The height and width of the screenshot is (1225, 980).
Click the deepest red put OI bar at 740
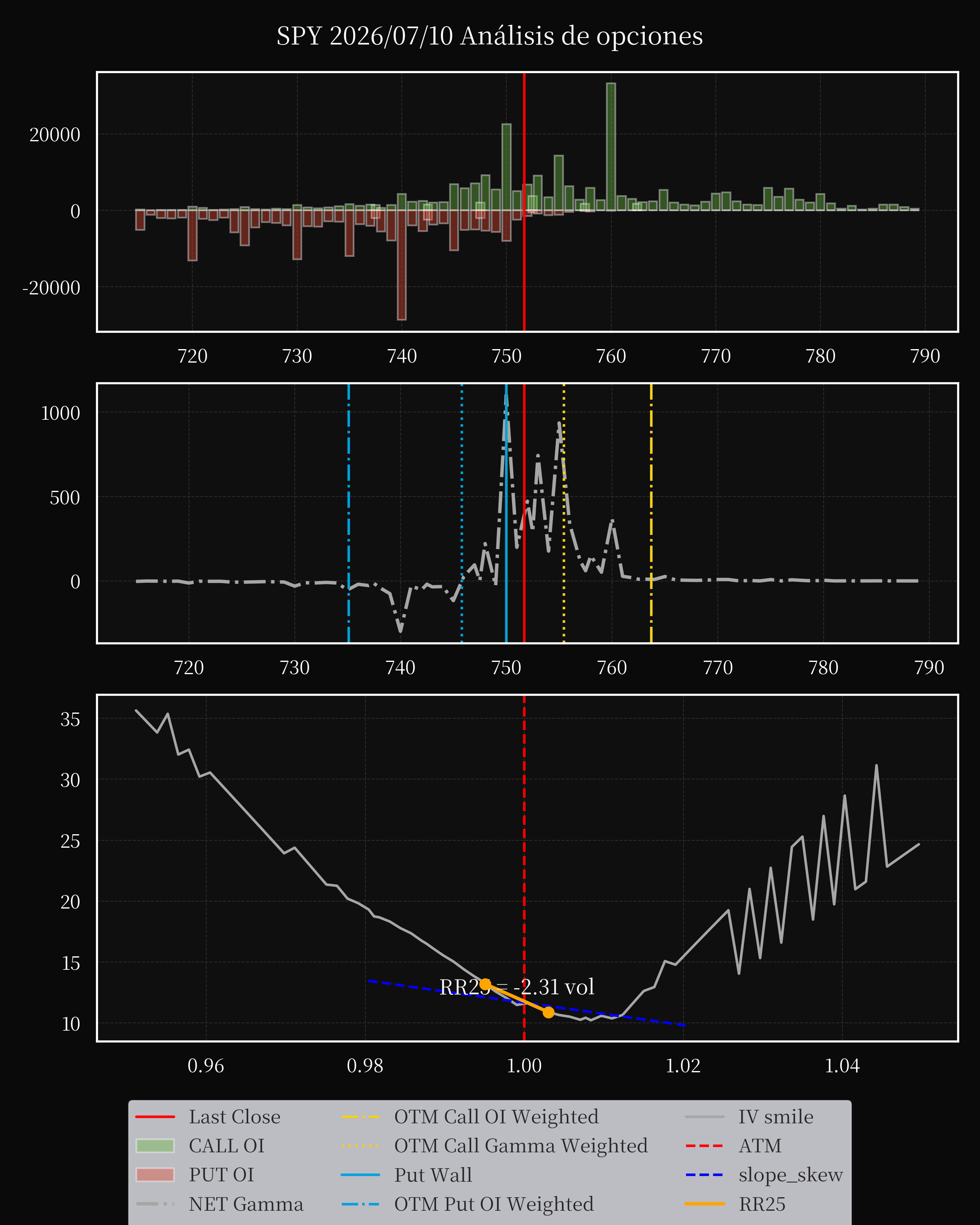click(402, 265)
